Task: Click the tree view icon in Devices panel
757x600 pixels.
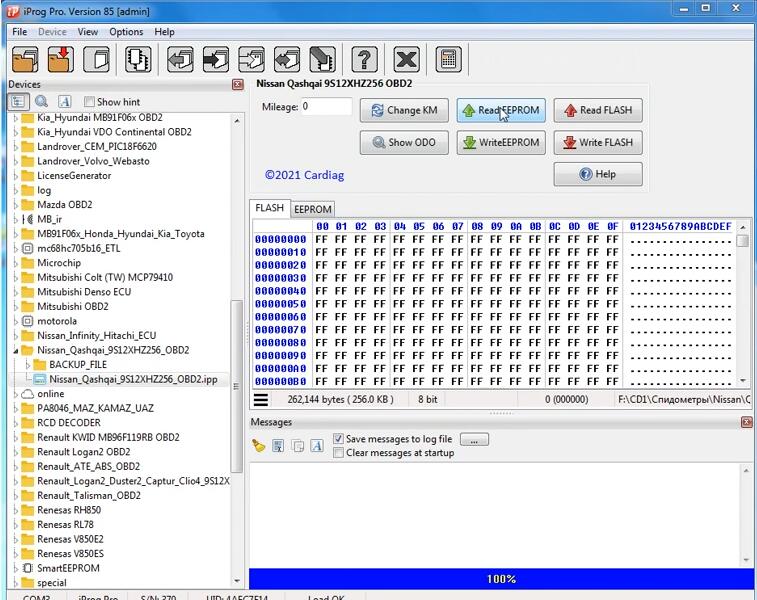Action: pyautogui.click(x=18, y=101)
